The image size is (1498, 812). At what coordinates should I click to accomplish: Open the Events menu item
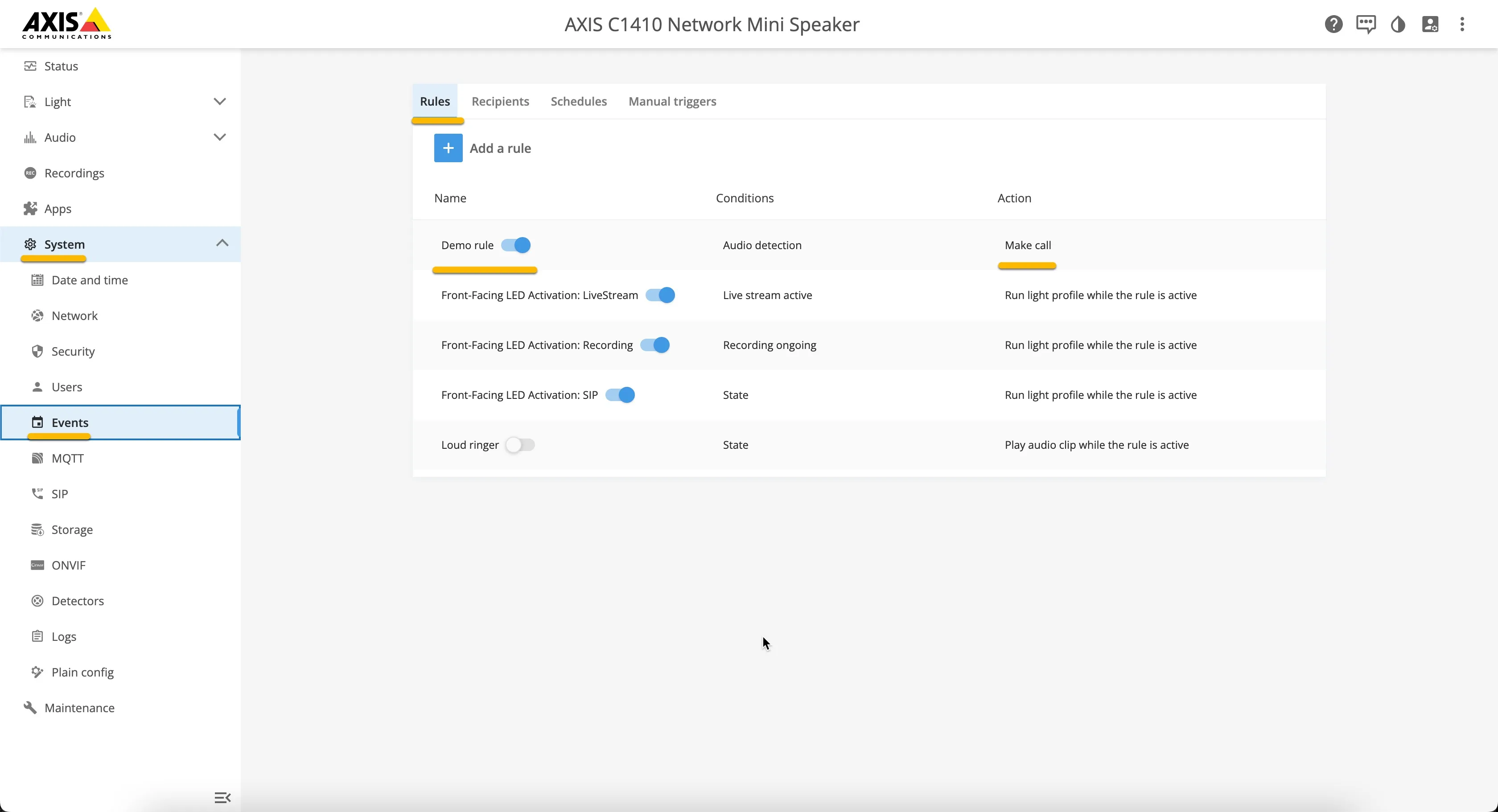pos(120,422)
